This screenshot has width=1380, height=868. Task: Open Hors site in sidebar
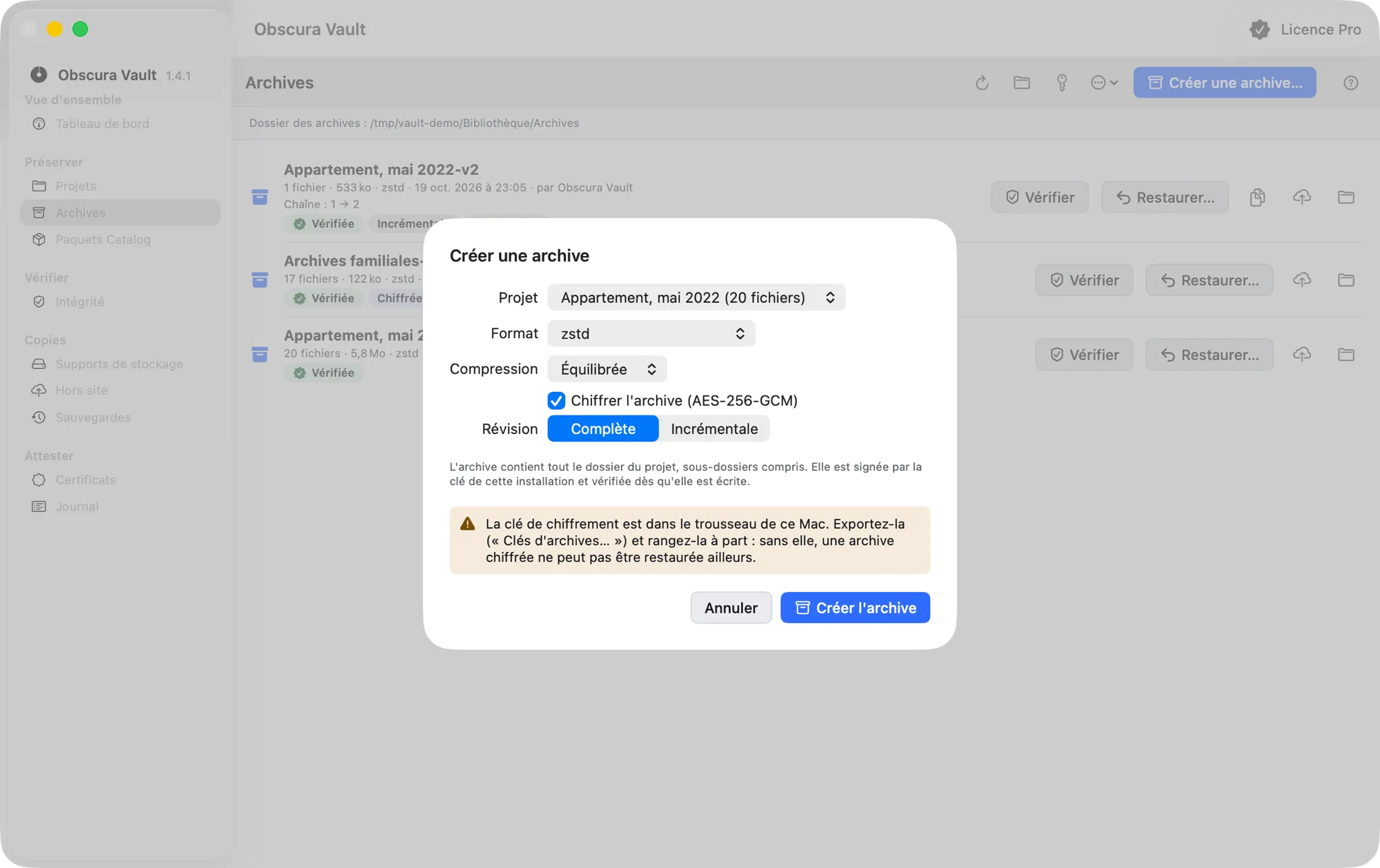click(x=120, y=390)
